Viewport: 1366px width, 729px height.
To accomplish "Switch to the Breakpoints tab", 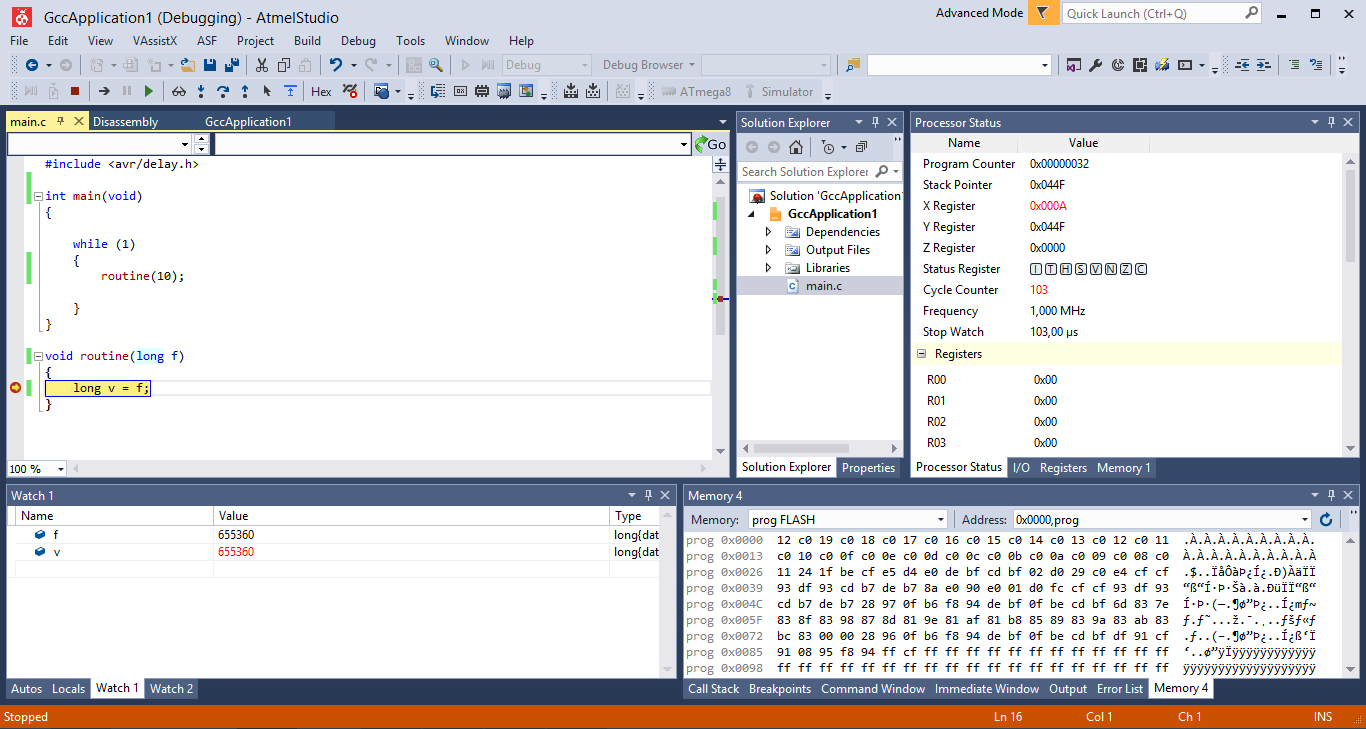I will click(780, 689).
